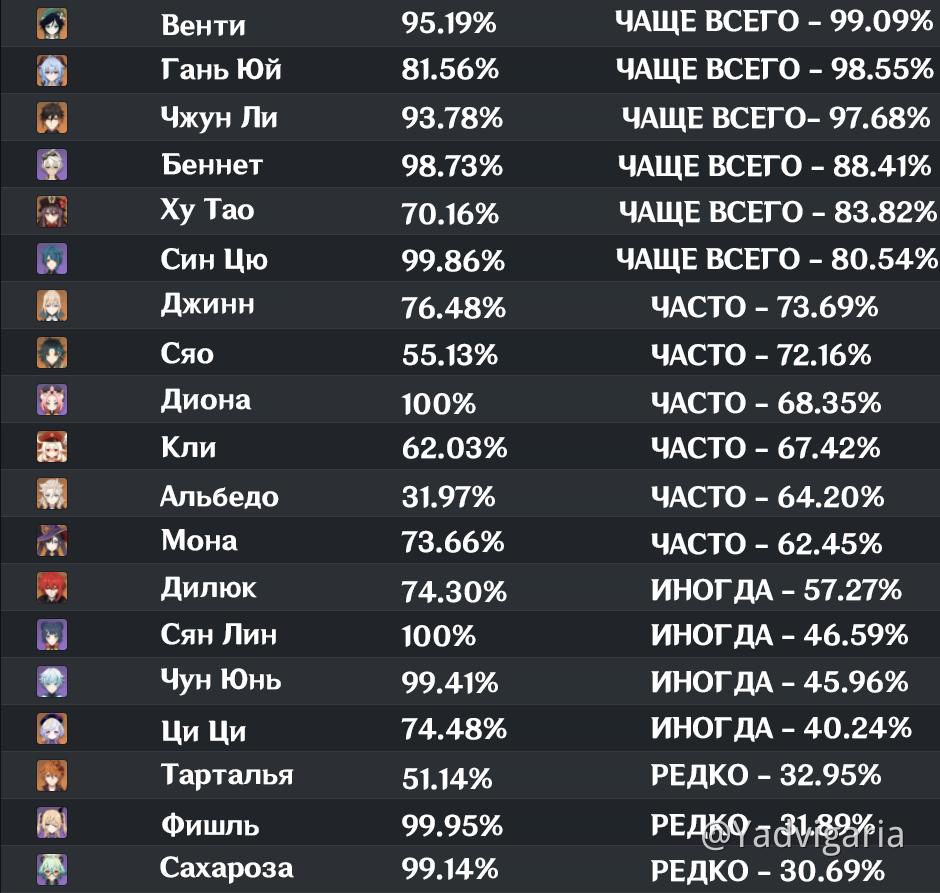Click Венти's ЧАЩЕ ВСЕГО – 99.09% label
Image resolution: width=940 pixels, height=893 pixels.
(x=774, y=22)
